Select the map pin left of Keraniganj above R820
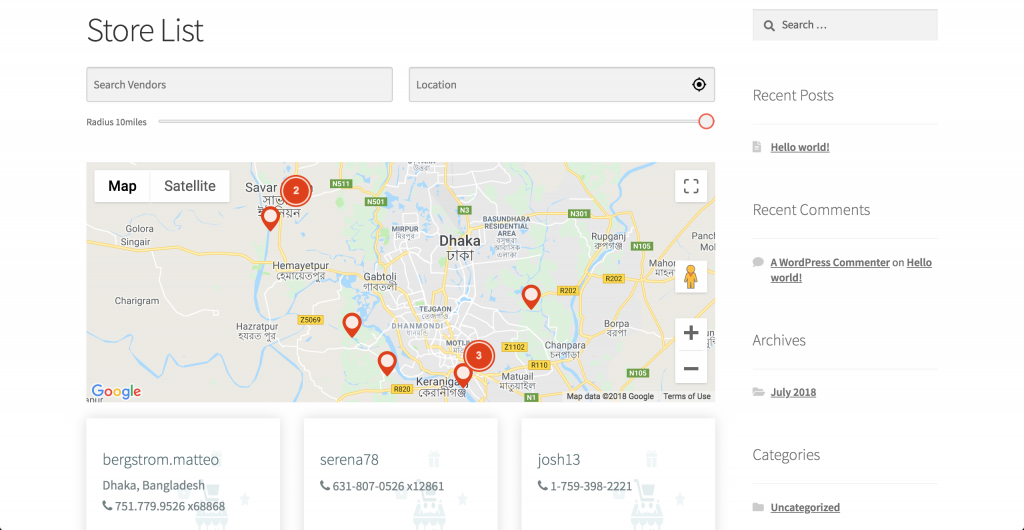The image size is (1024, 530). tap(387, 364)
